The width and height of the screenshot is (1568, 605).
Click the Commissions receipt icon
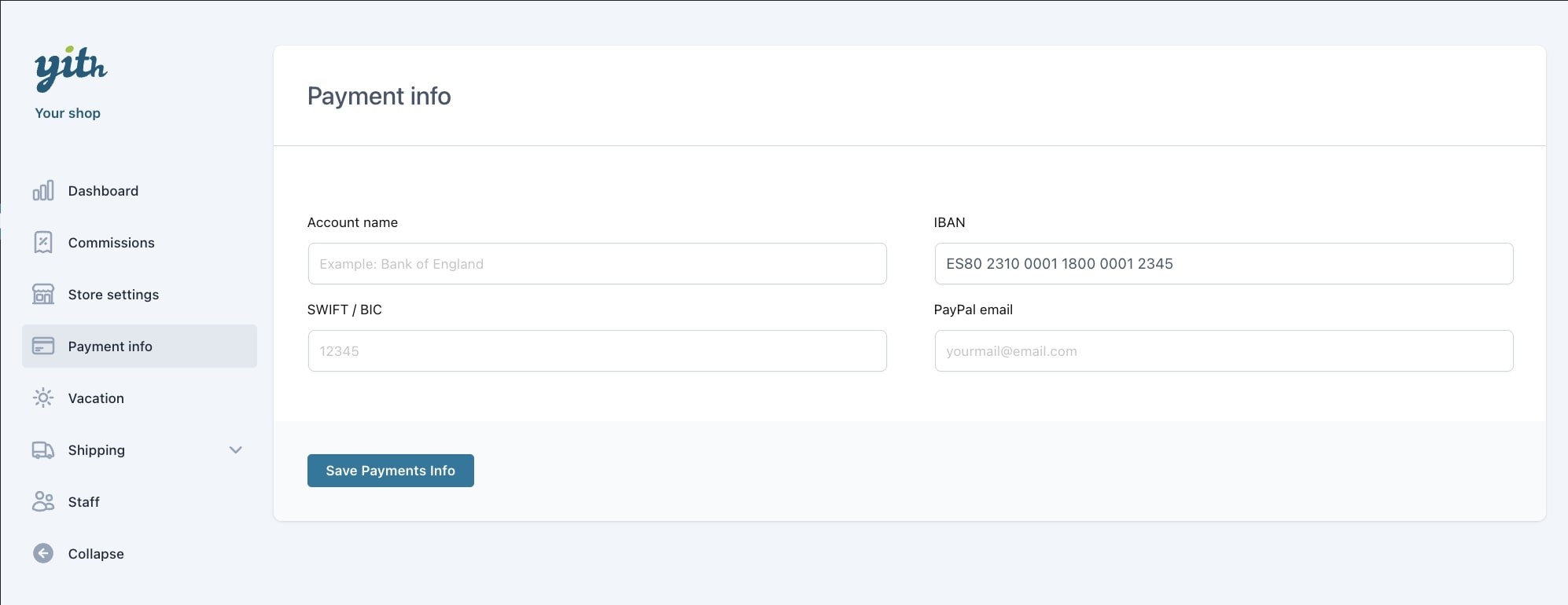43,243
